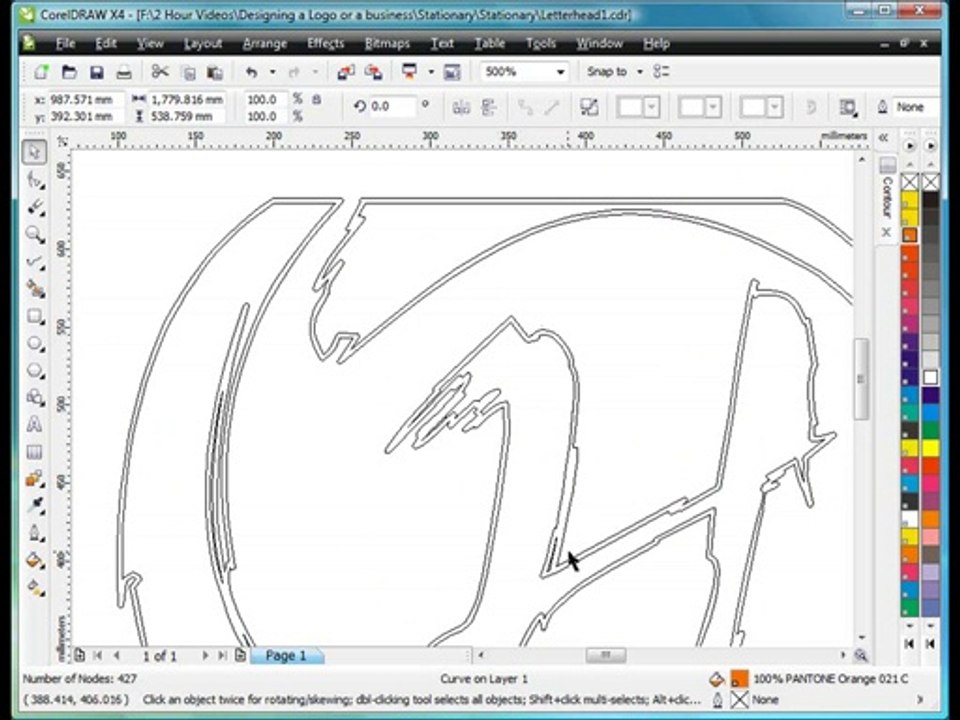Switch to the Page 1 tab
The width and height of the screenshot is (960, 720).
point(286,656)
